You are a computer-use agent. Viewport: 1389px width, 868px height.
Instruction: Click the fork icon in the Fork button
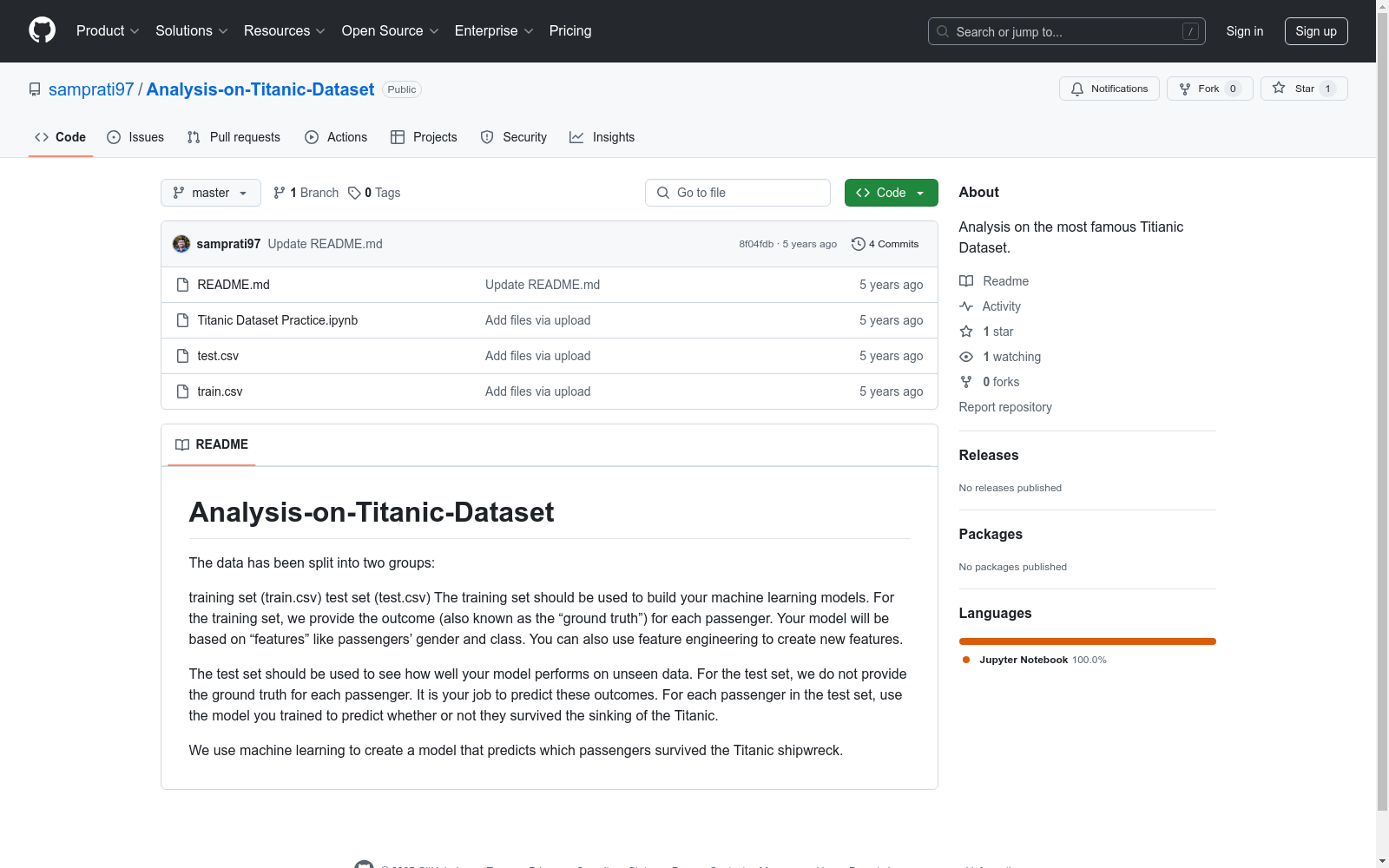click(x=1185, y=89)
